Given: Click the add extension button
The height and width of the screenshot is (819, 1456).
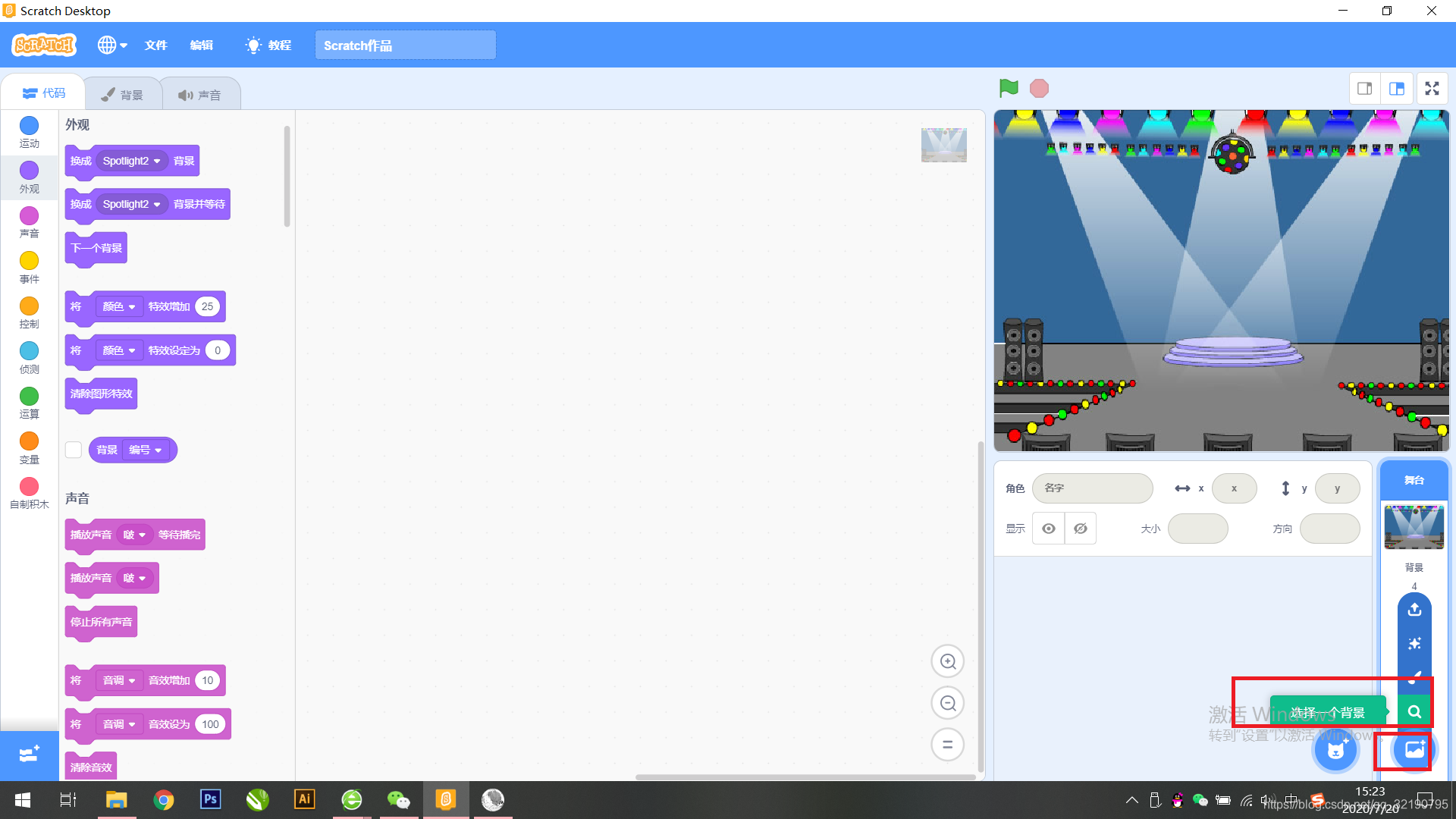Looking at the screenshot, I should point(29,755).
